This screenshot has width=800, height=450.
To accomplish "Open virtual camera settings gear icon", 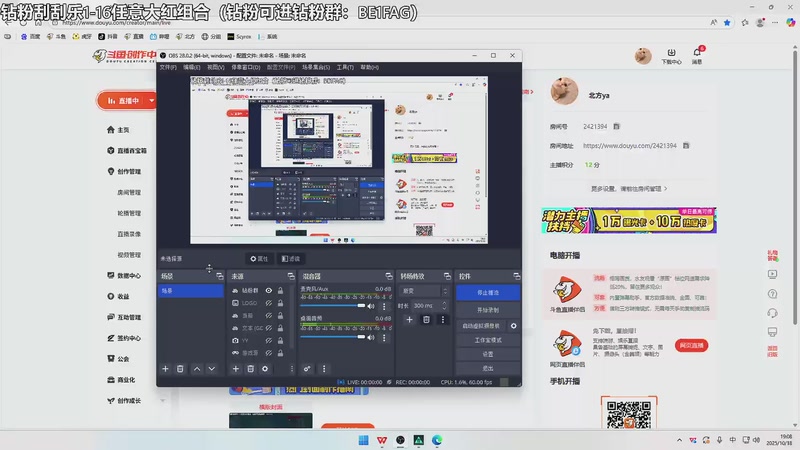I will click(x=514, y=326).
